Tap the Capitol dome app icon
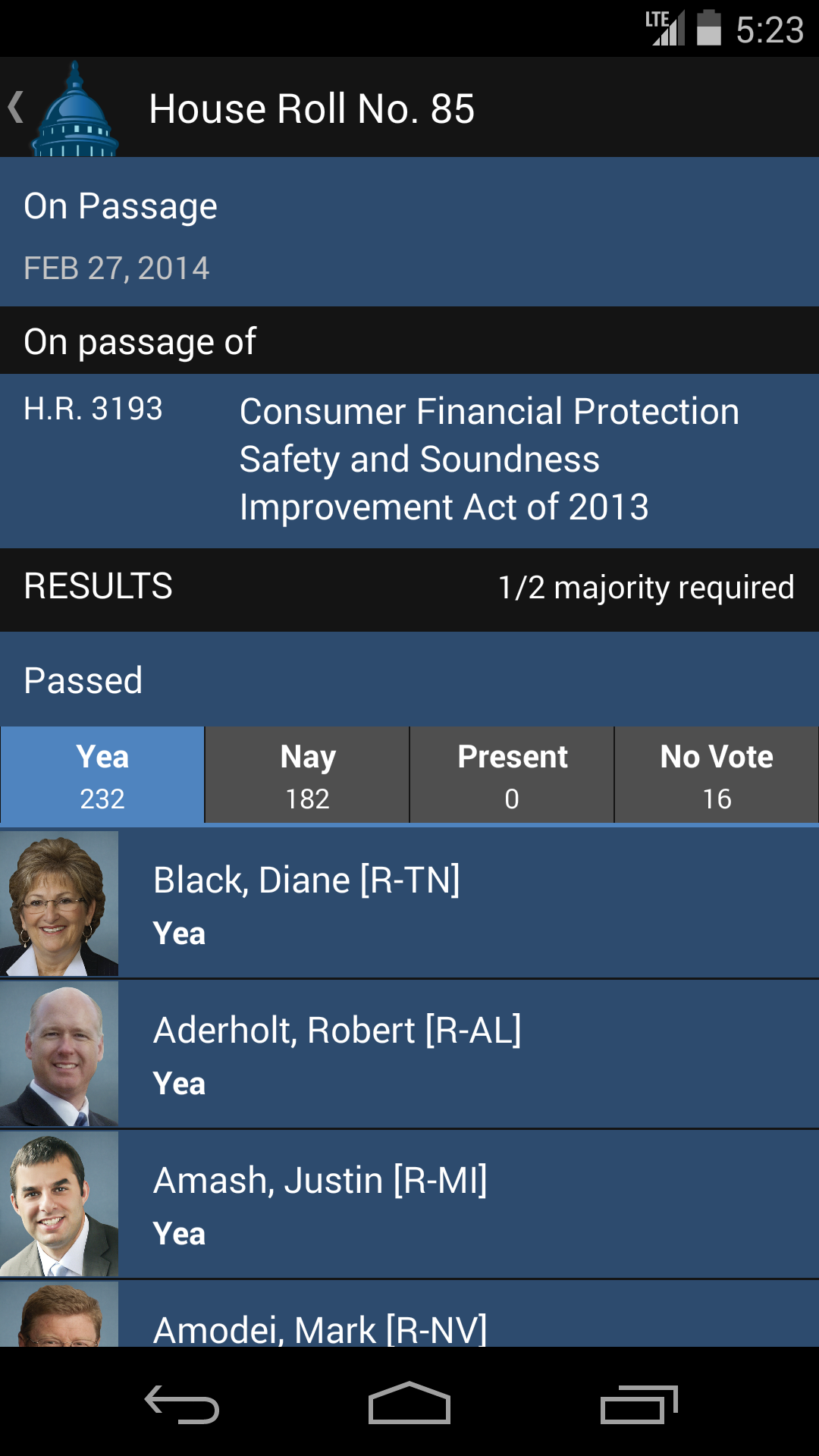The image size is (819, 1456). [x=74, y=109]
